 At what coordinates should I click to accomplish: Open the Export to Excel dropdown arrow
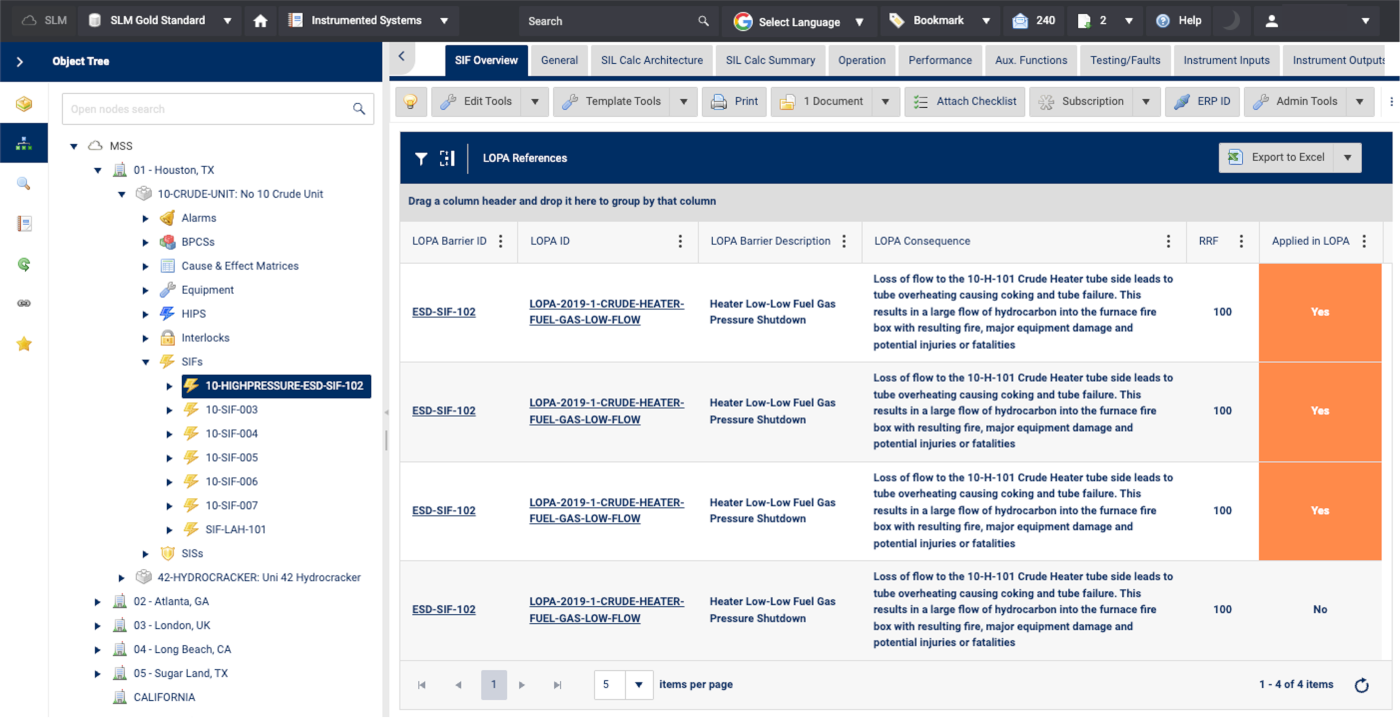click(1348, 158)
